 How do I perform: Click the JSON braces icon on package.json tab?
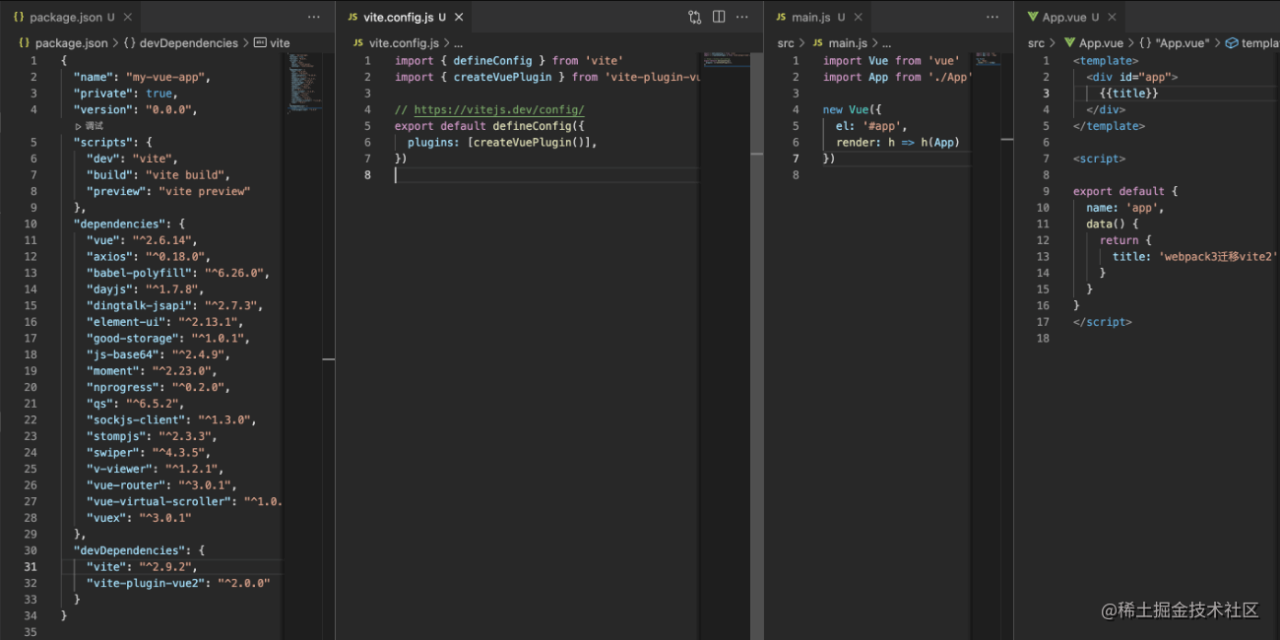pyautogui.click(x=18, y=18)
